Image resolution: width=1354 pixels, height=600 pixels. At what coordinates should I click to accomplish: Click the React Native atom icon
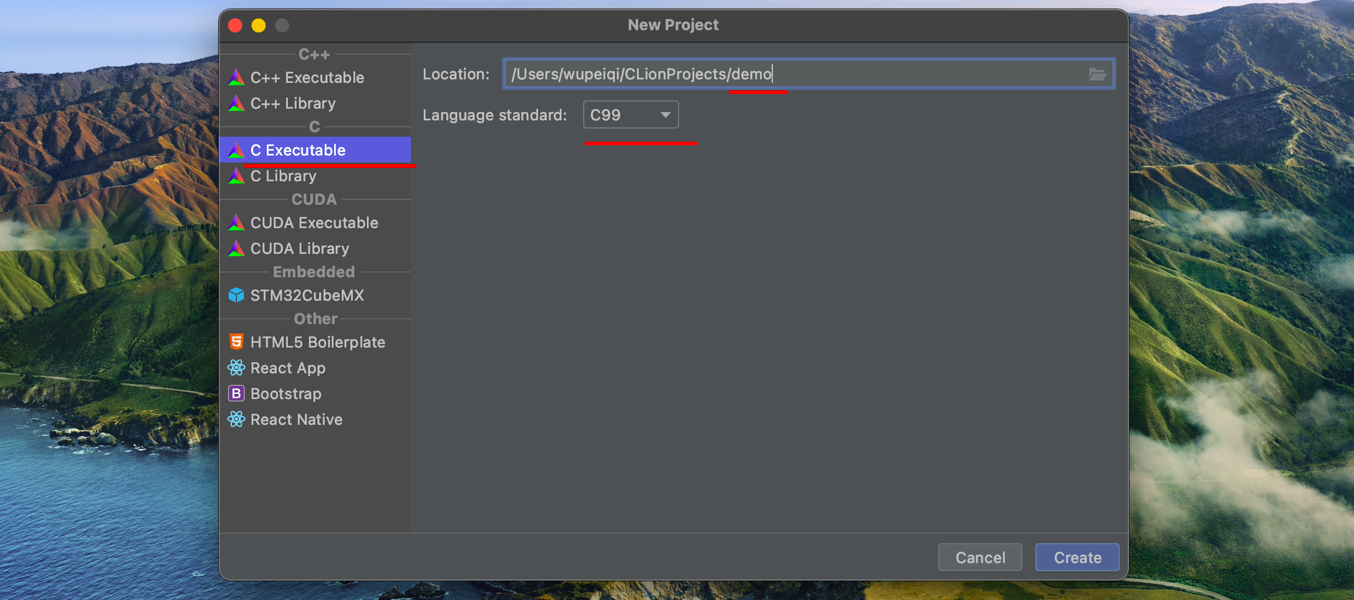(236, 420)
